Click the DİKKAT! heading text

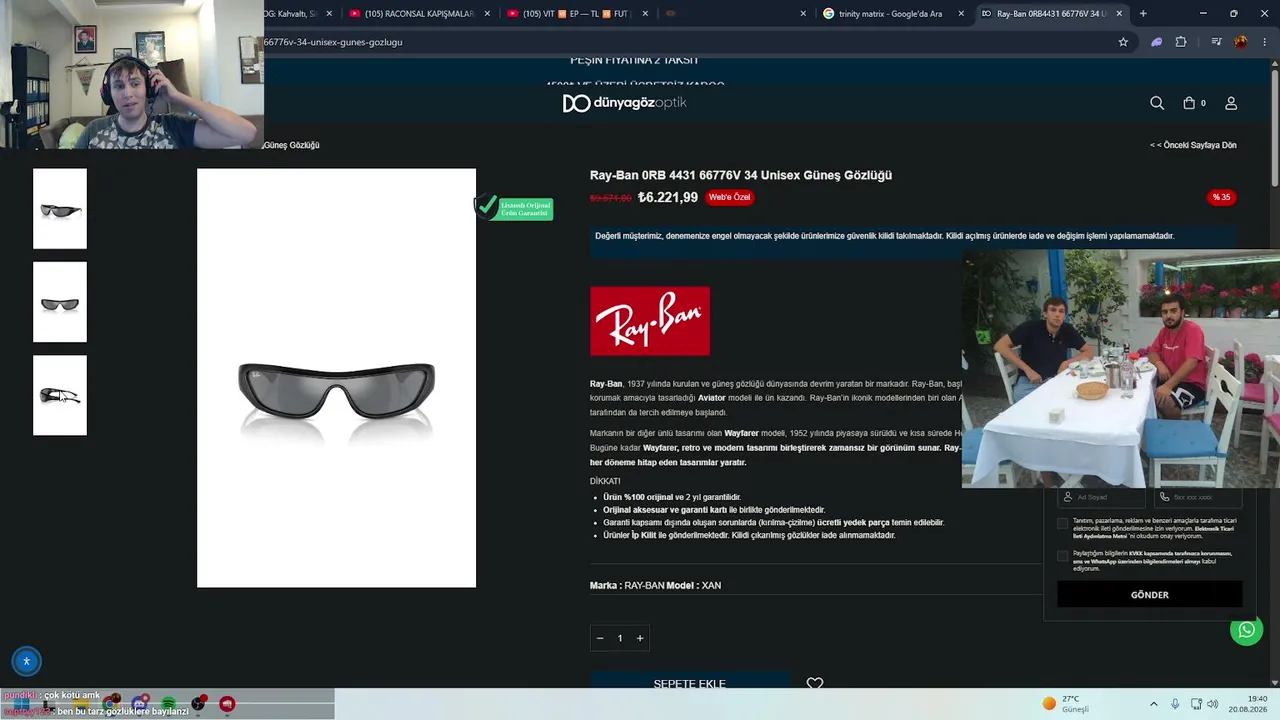point(605,481)
